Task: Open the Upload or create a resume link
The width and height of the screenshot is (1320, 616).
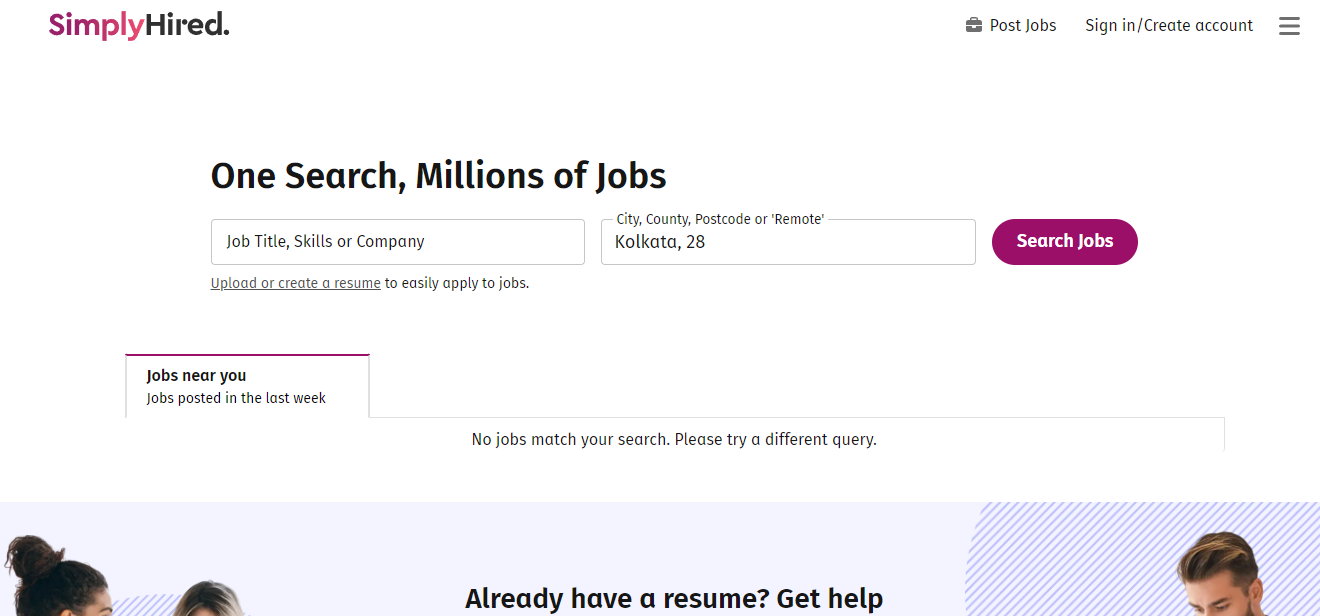Action: pos(296,283)
